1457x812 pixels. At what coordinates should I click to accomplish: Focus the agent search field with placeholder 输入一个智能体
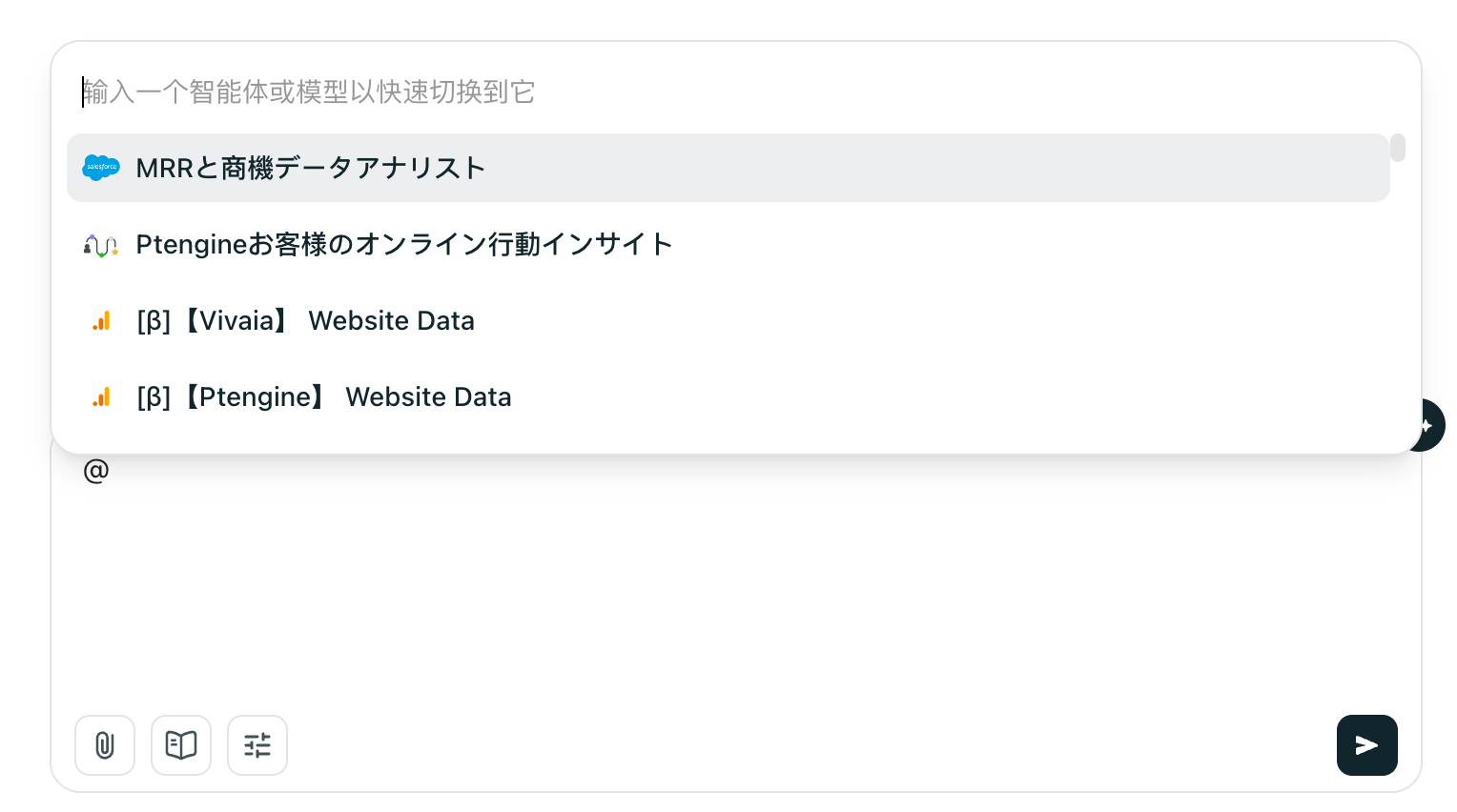[x=572, y=92]
